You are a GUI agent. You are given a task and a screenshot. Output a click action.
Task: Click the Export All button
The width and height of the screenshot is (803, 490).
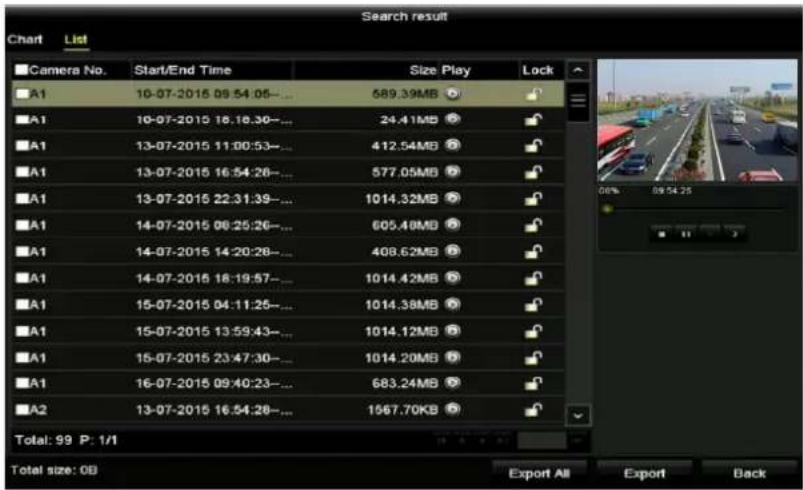(x=539, y=473)
